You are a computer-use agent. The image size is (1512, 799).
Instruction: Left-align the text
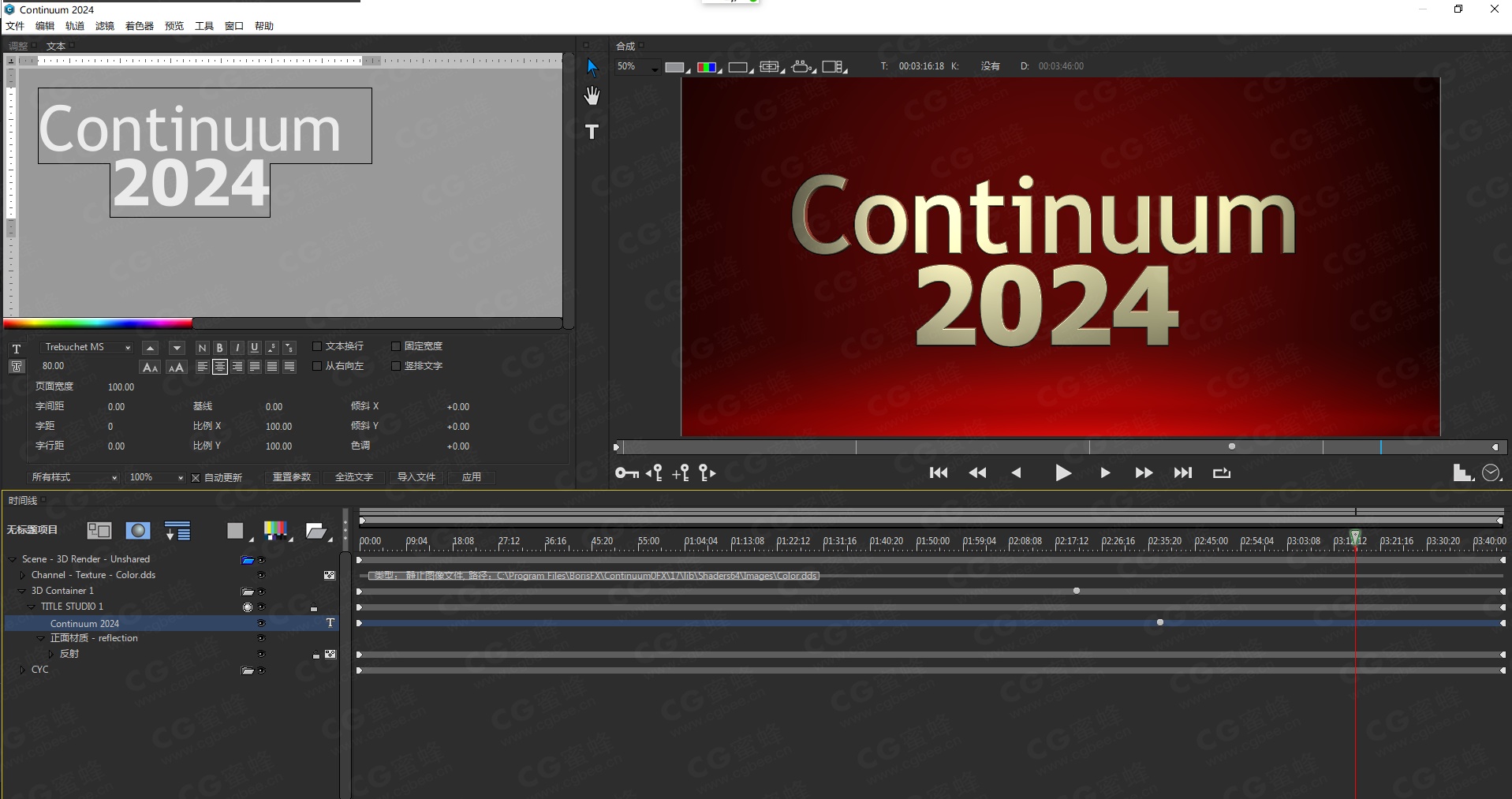(203, 367)
